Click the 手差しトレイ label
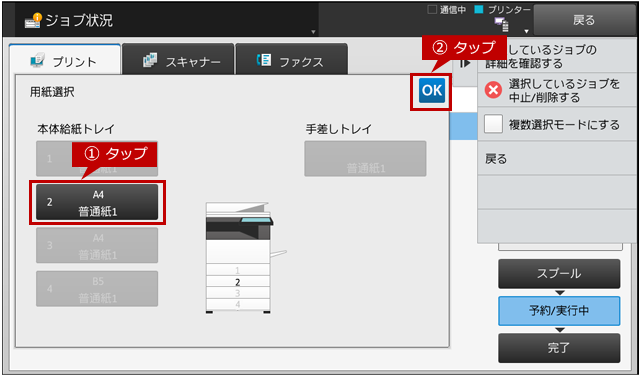The width and height of the screenshot is (640, 376). [339, 129]
